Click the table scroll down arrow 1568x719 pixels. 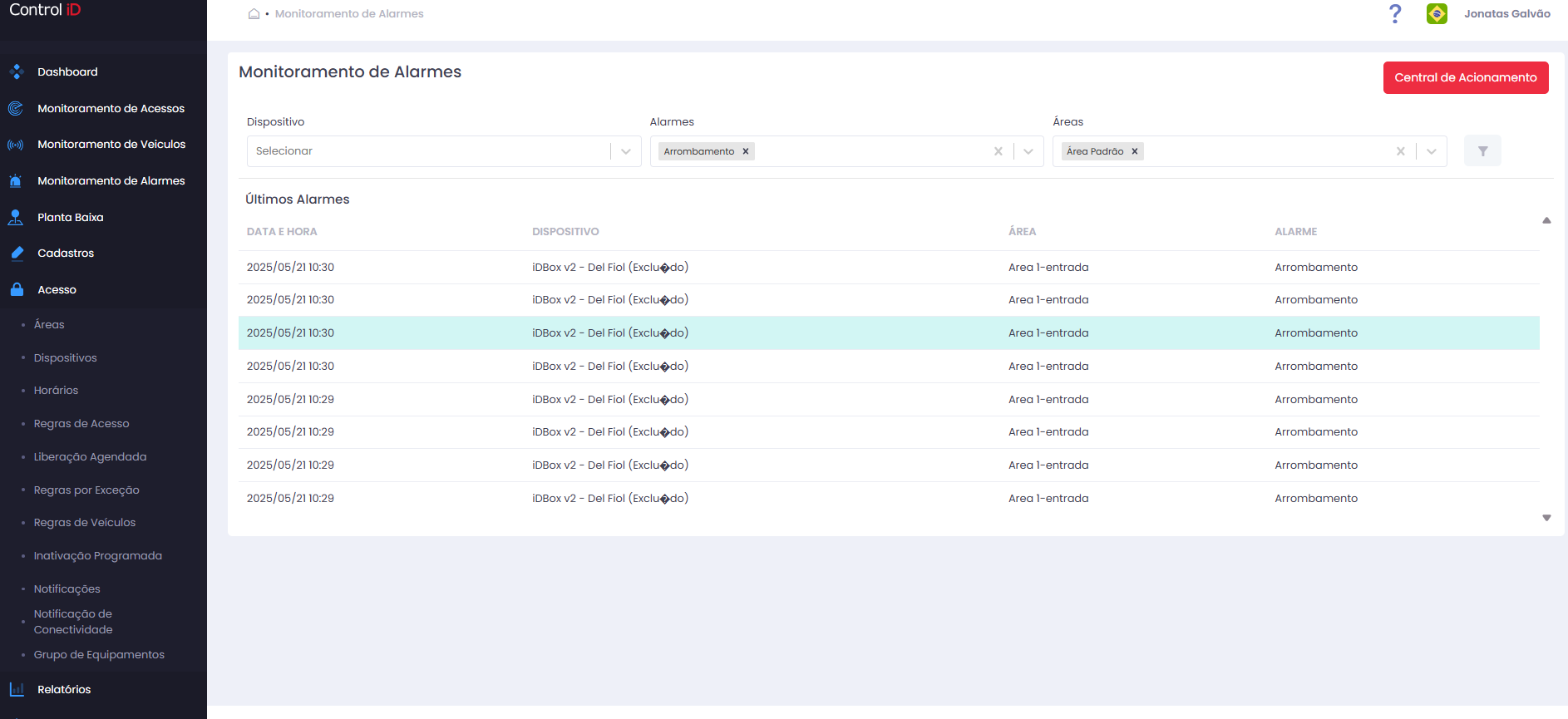[1546, 518]
